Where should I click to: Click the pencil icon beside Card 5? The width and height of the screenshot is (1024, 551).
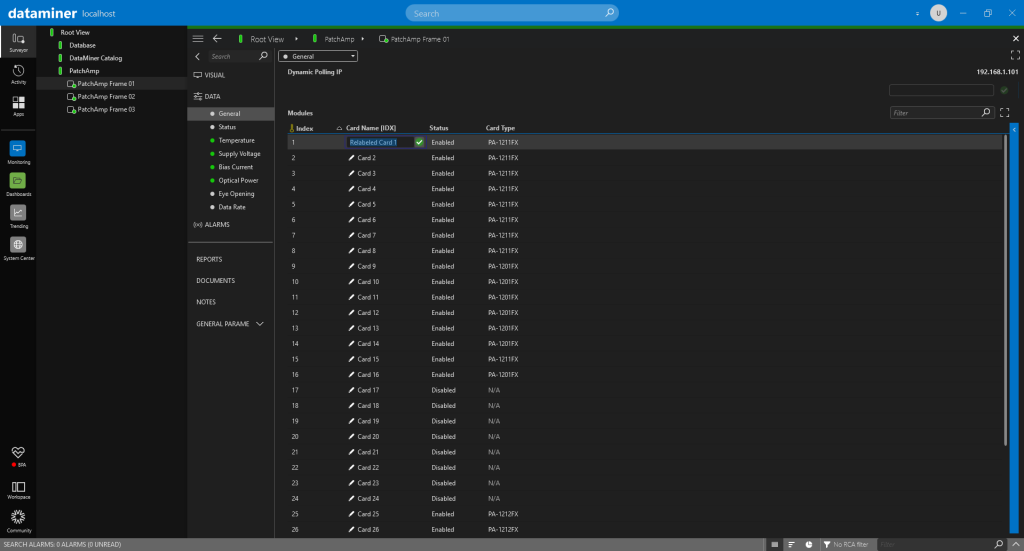[351, 204]
